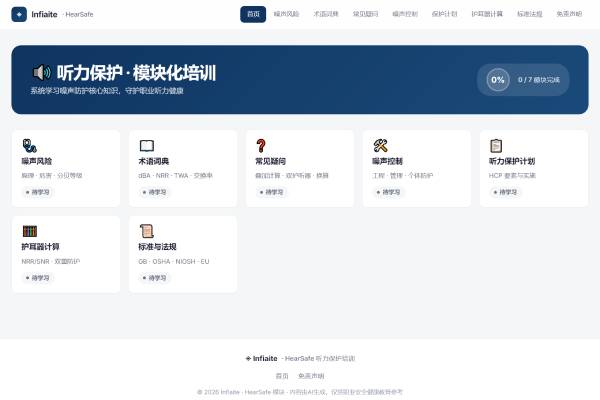Click the Infiaite name in the footer
This screenshot has height=400, width=600.
coord(265,359)
